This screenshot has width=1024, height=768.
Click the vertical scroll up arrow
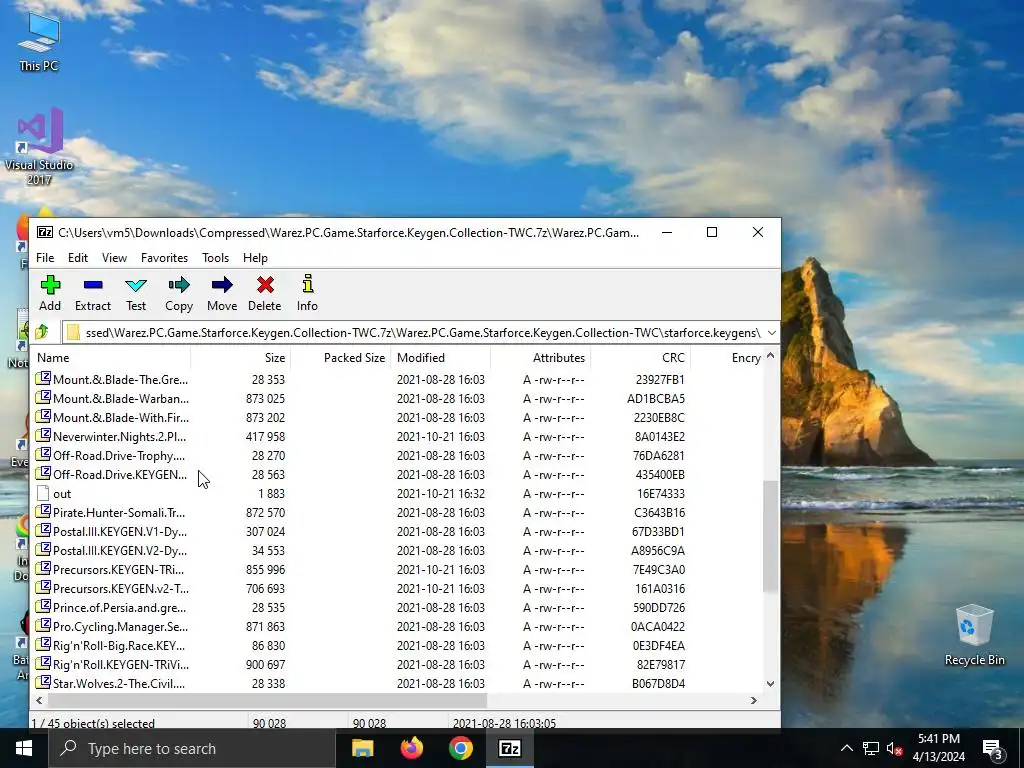(x=771, y=356)
